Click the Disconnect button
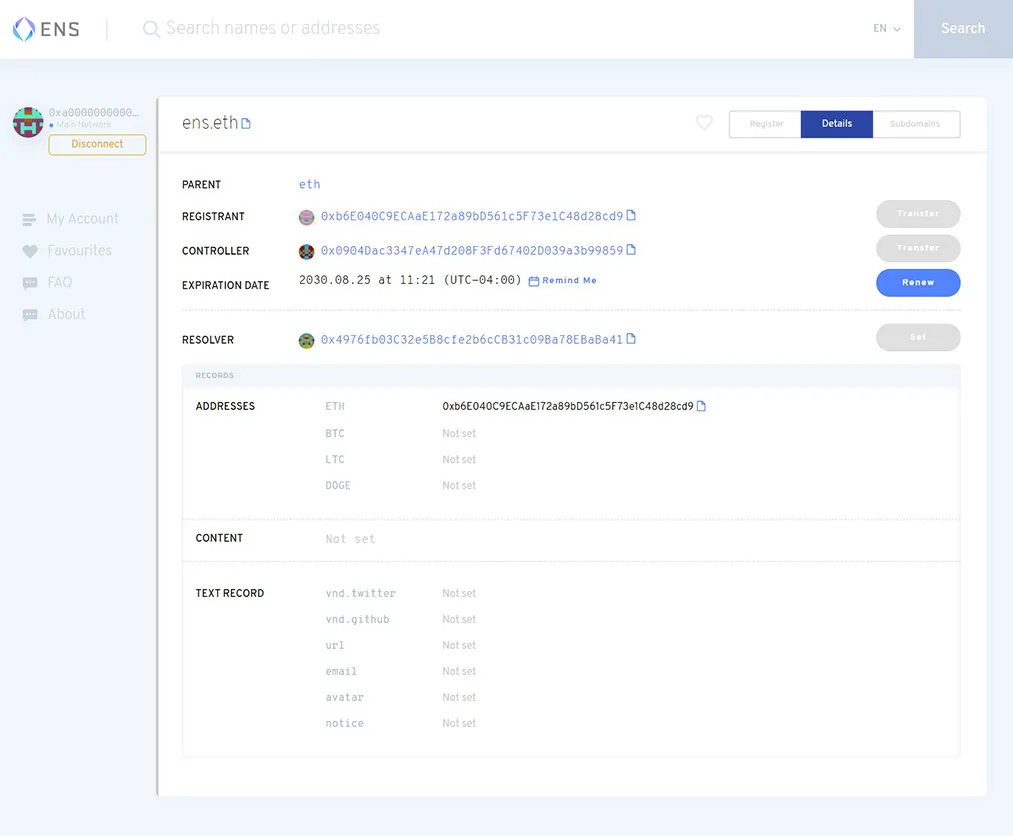1013x836 pixels. (x=97, y=144)
